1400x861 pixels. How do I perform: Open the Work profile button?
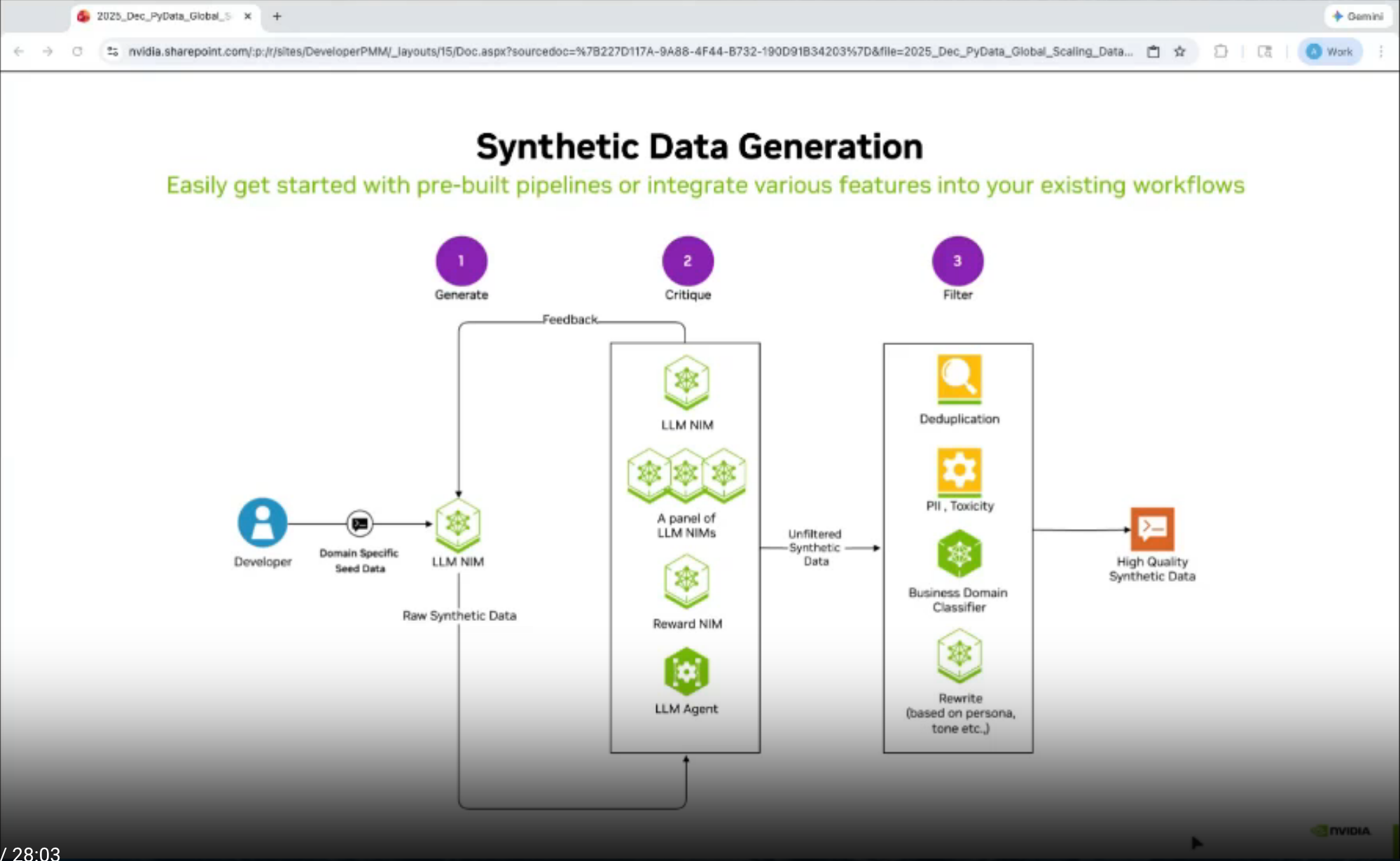[1330, 51]
